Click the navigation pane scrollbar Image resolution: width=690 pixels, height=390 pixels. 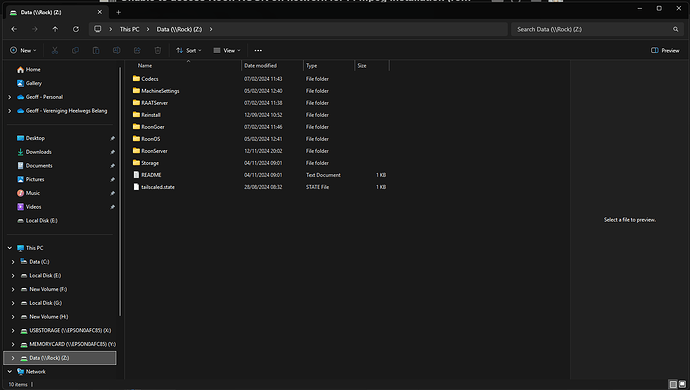point(120,191)
